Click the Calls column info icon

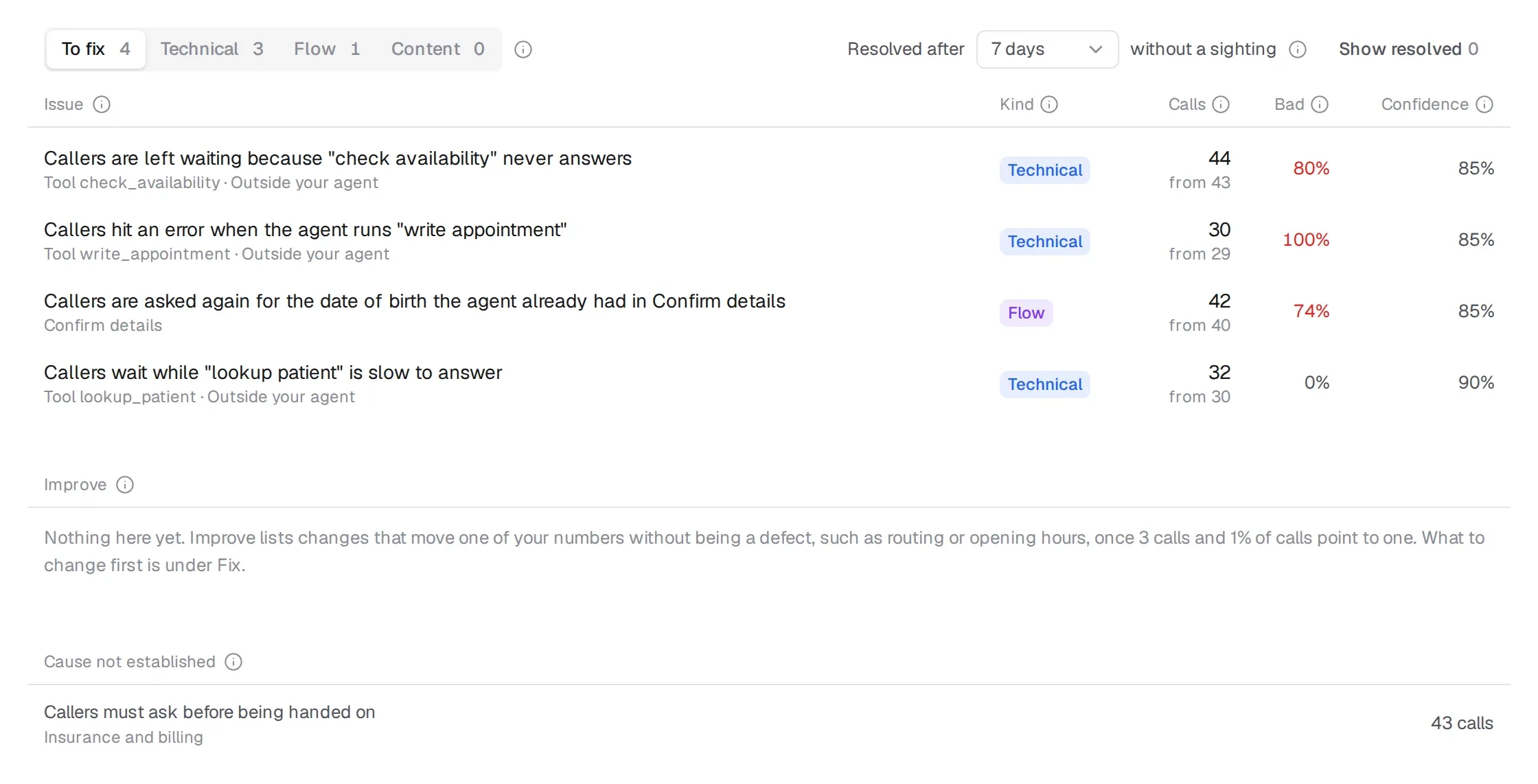tap(1221, 104)
